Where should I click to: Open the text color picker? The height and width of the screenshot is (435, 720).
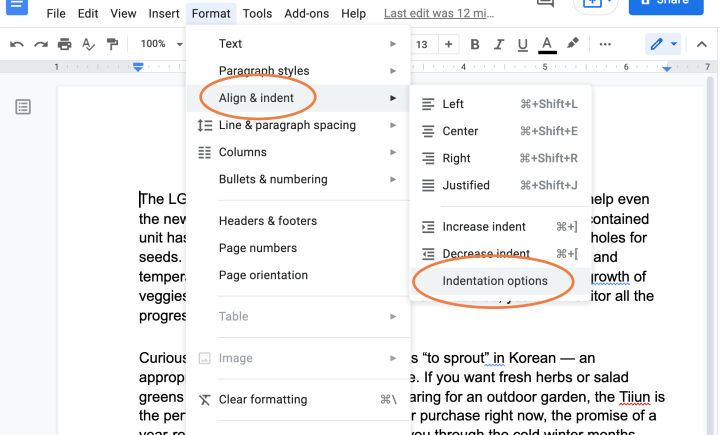[547, 45]
